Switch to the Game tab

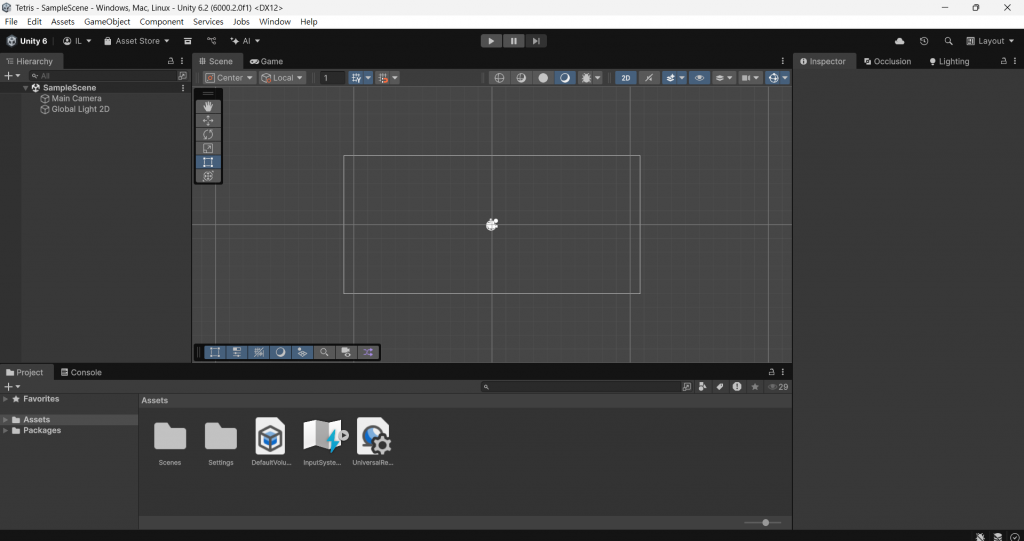tap(266, 61)
